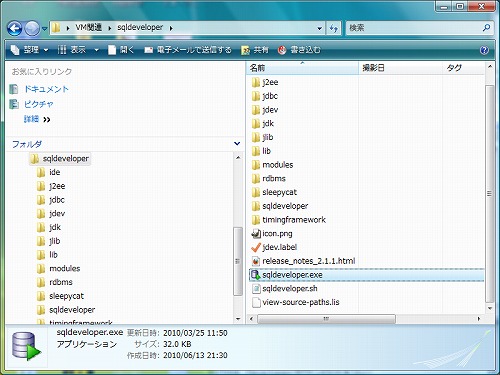The height and width of the screenshot is (375, 500).
Task: Collapse the フォルダ pane chevron
Action: click(237, 144)
